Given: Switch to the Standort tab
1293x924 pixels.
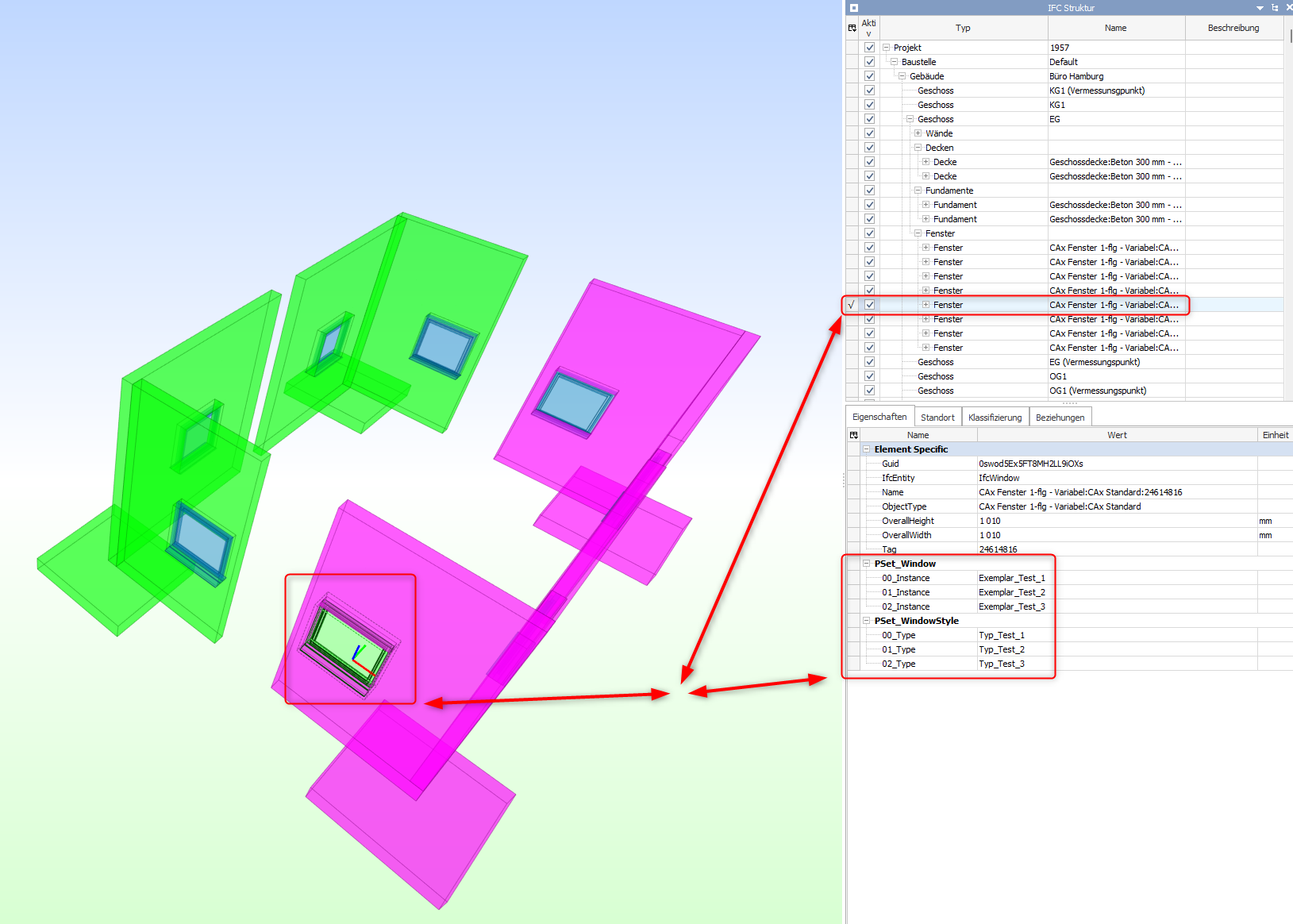Looking at the screenshot, I should click(x=937, y=418).
